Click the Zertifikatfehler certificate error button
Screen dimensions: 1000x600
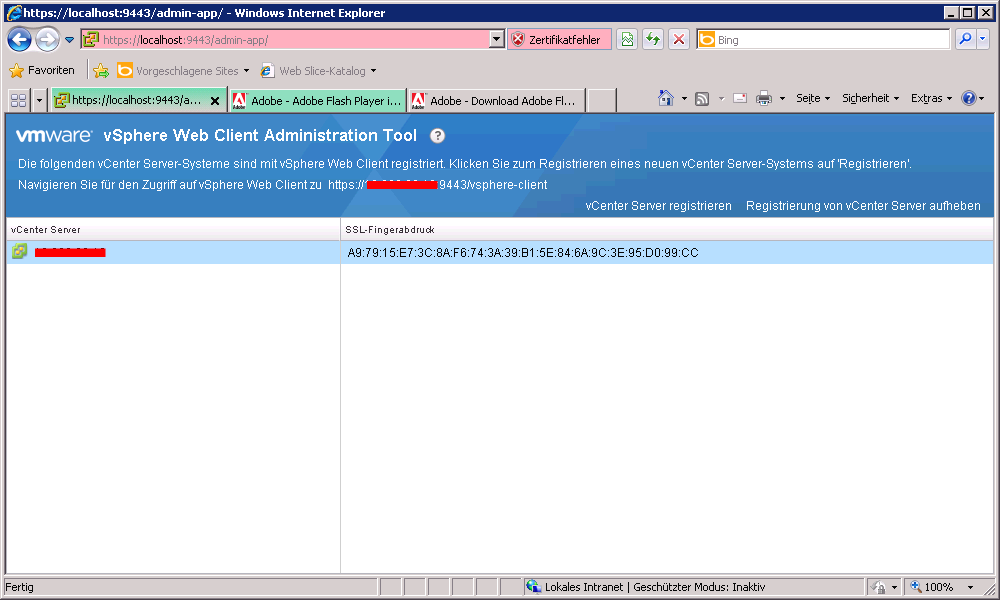(557, 40)
